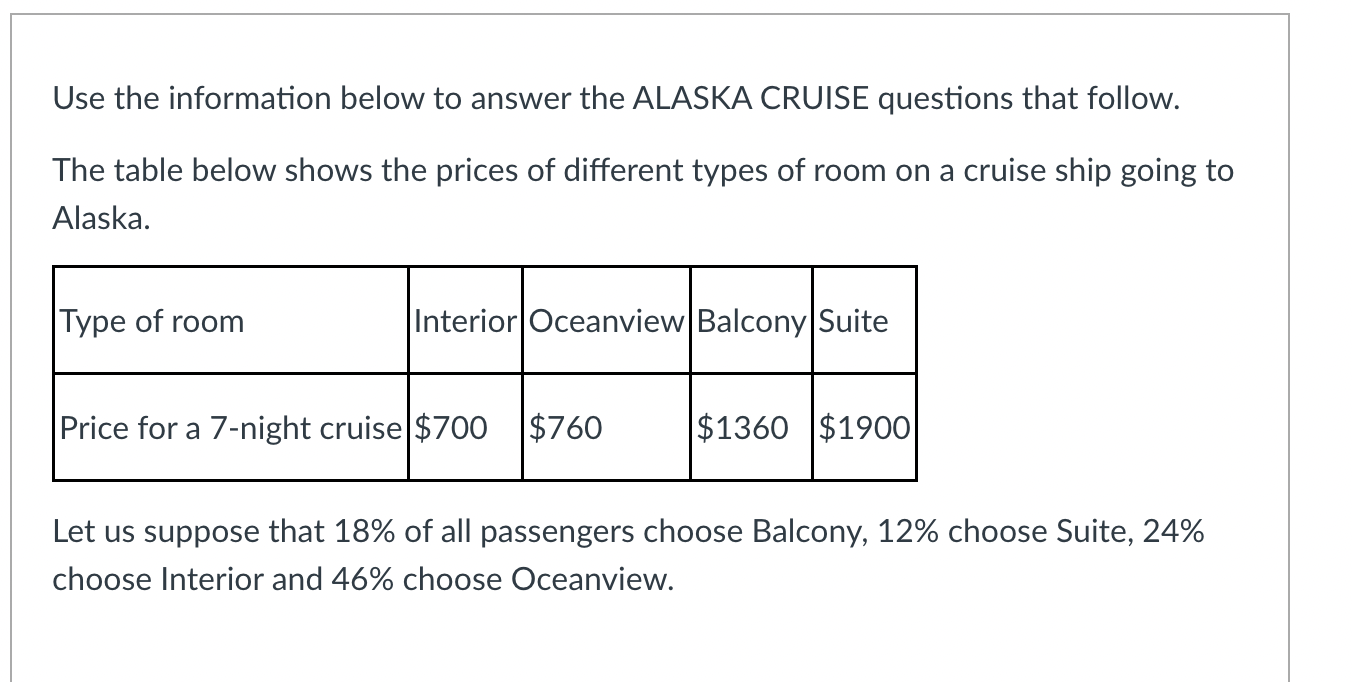The image size is (1352, 682).
Task: Click the Balcony column header cell
Action: (751, 321)
